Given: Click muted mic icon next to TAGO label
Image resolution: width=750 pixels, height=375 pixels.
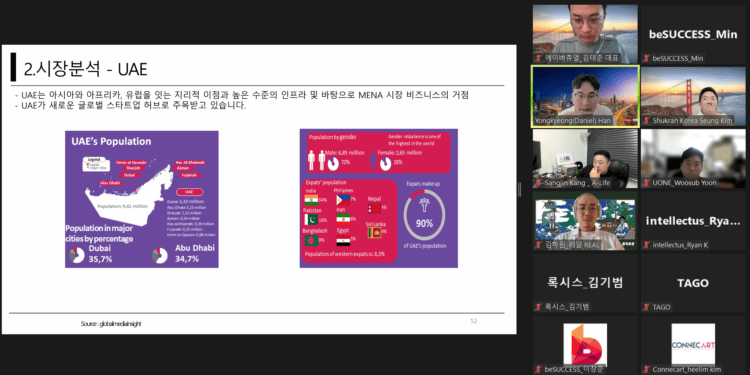Looking at the screenshot, I should tap(647, 307).
